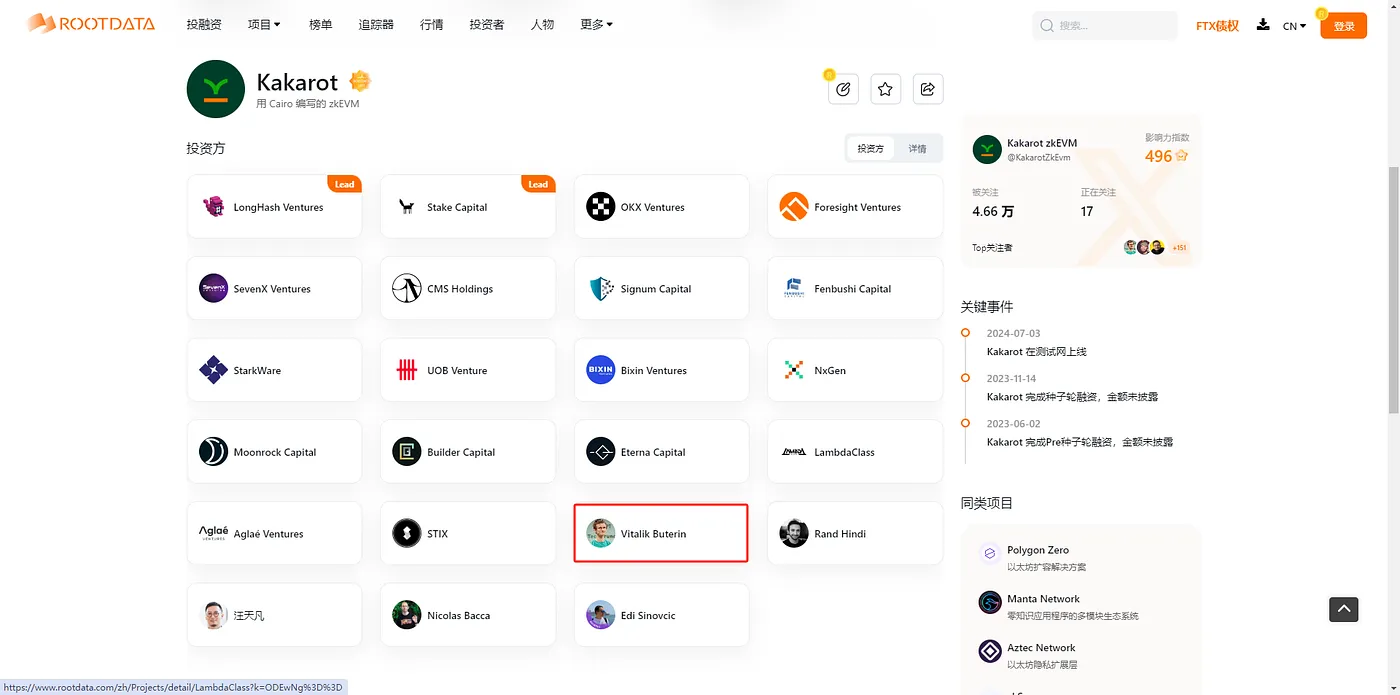Open the 追踪器 menu item
This screenshot has width=1400, height=695.
[x=376, y=25]
